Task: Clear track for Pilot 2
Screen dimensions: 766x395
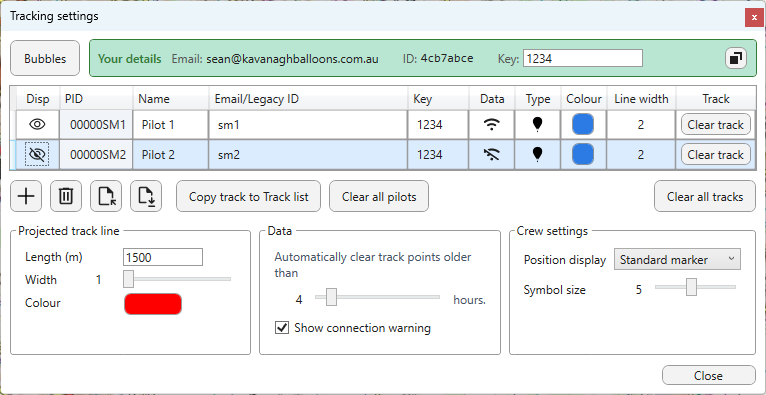Action: tap(716, 155)
